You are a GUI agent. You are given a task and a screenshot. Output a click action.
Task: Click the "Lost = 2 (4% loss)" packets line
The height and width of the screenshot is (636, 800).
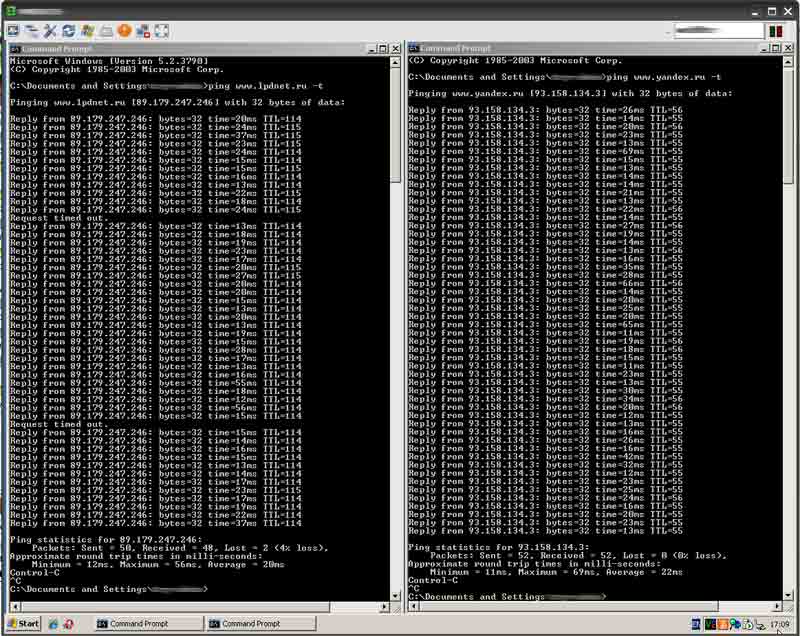click(x=180, y=548)
